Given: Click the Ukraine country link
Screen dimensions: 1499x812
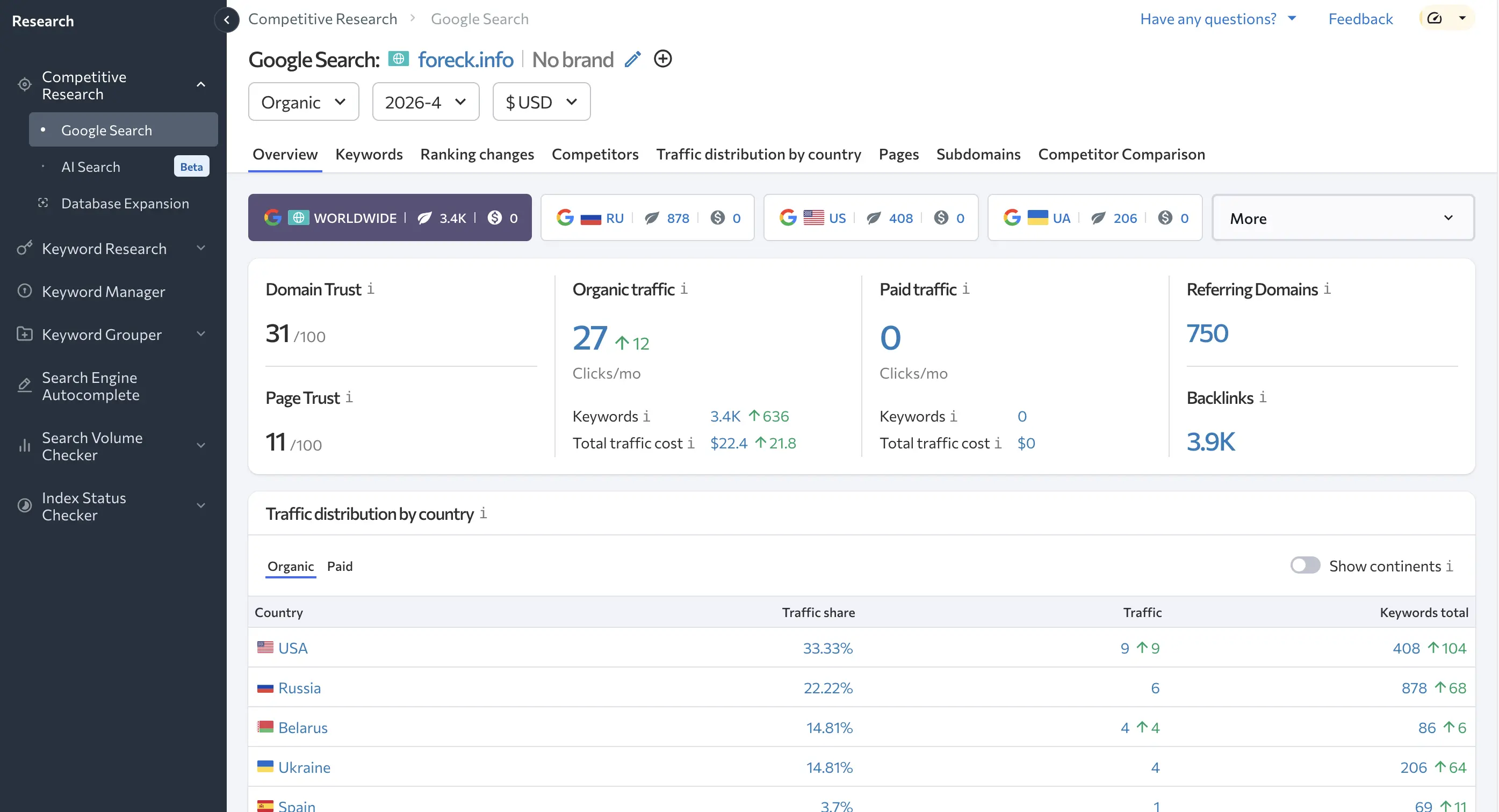Looking at the screenshot, I should tap(304, 767).
